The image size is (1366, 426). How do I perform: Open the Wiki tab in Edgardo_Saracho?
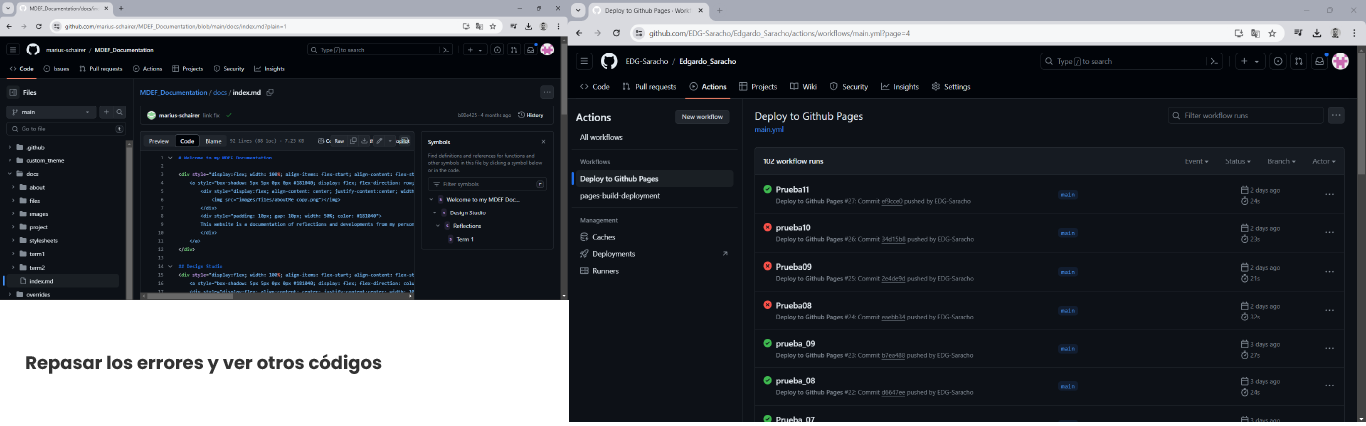[x=803, y=87]
